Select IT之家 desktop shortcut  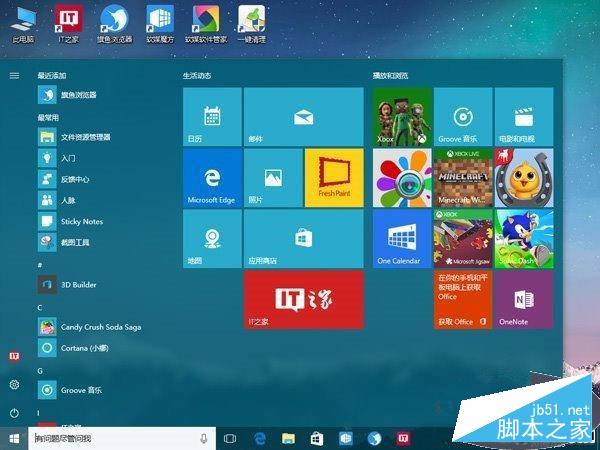pos(68,24)
